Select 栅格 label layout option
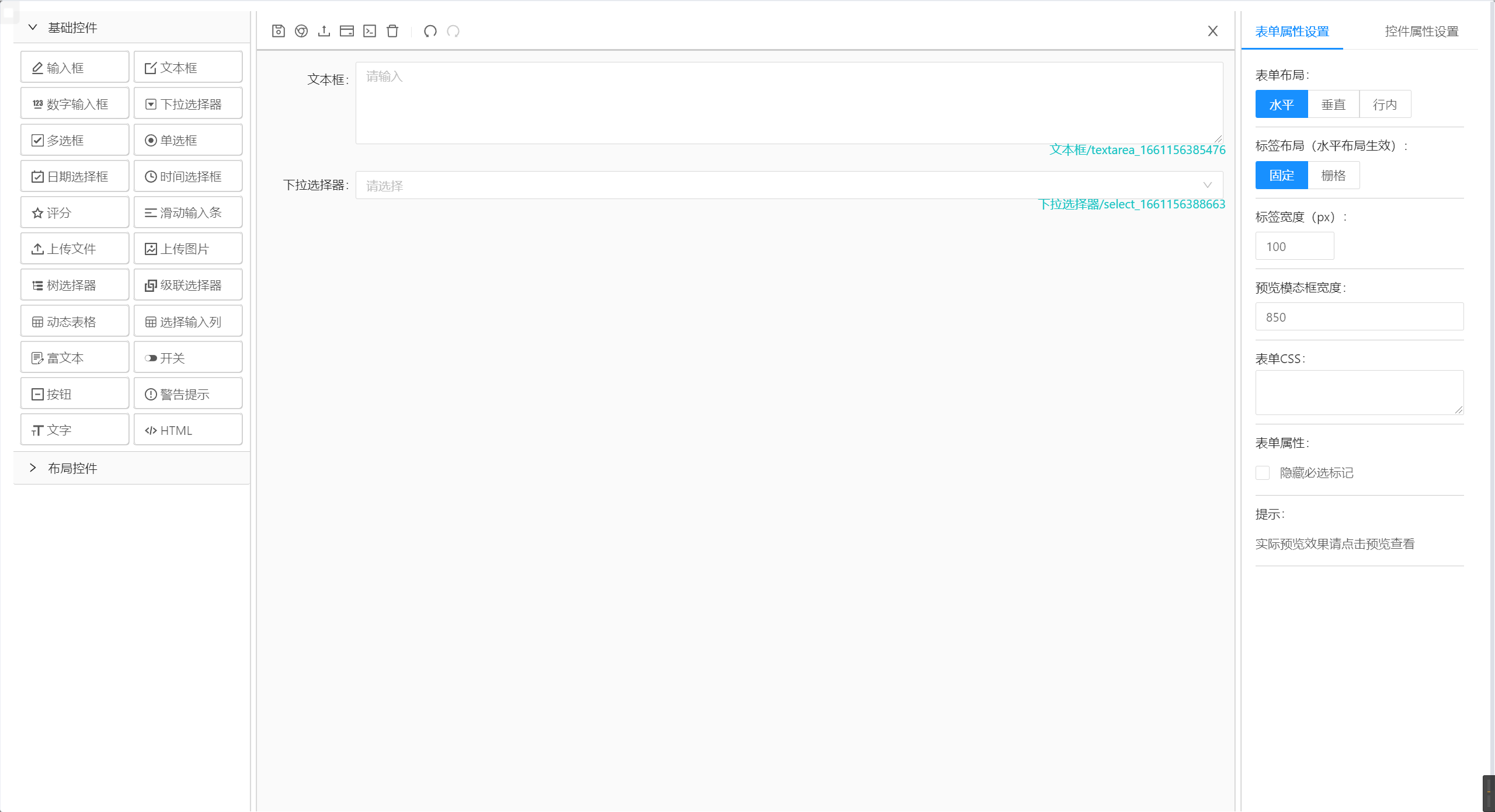The image size is (1495, 812). (1333, 175)
